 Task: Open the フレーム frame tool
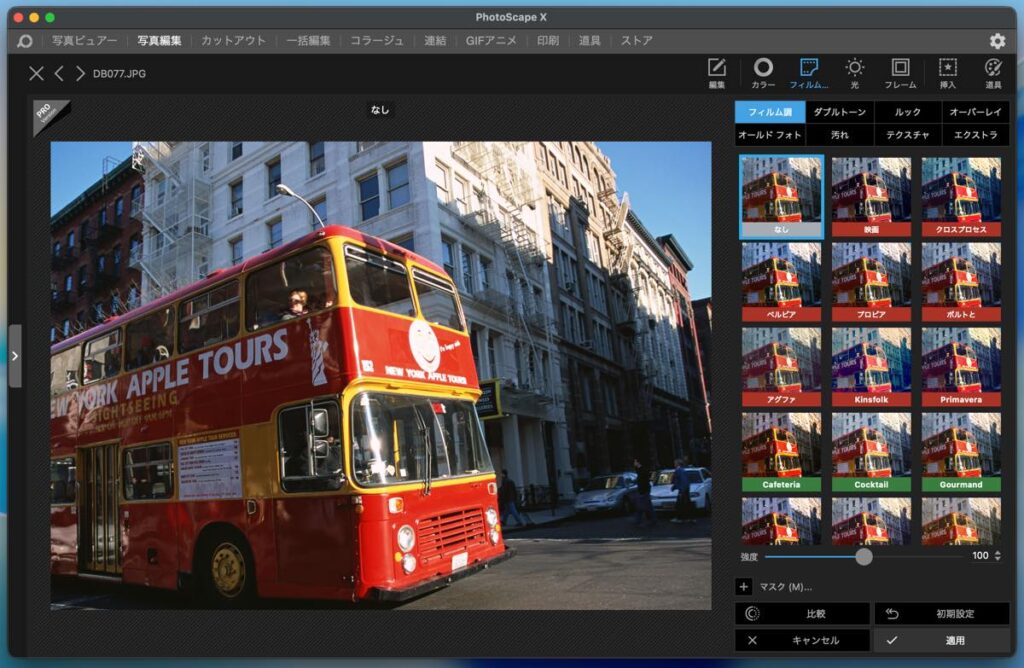[x=900, y=73]
